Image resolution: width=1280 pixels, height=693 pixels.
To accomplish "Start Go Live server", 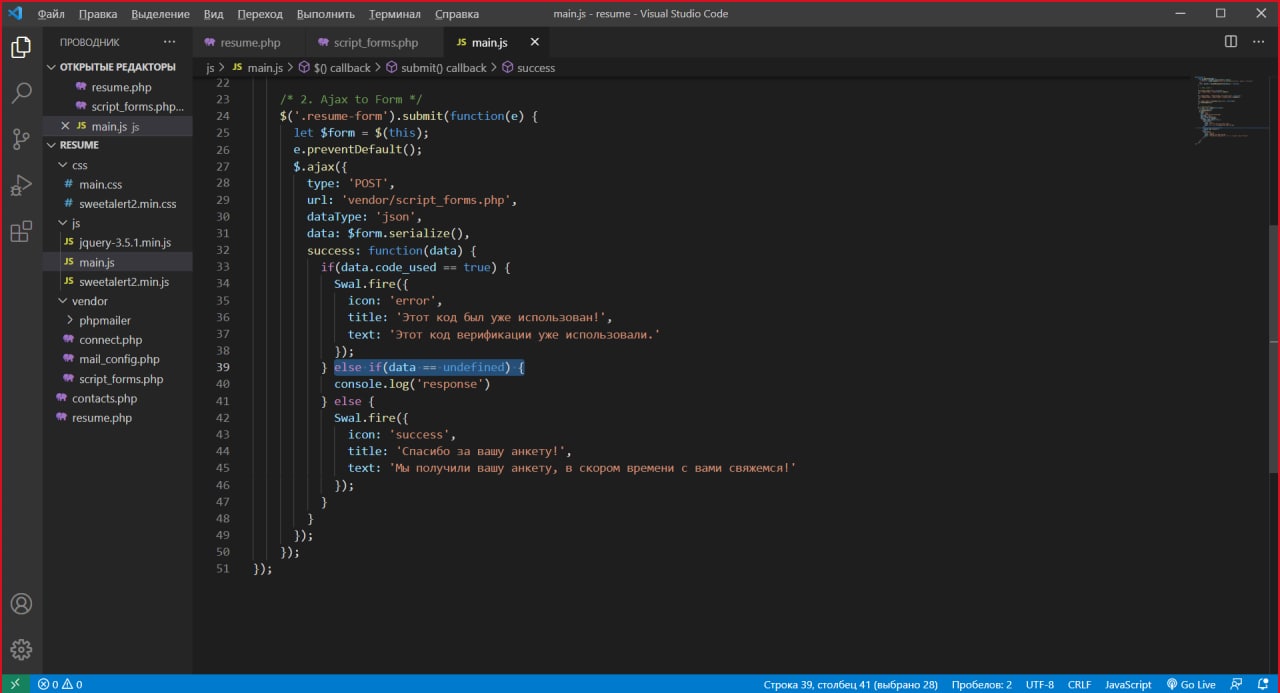I will [x=1190, y=684].
